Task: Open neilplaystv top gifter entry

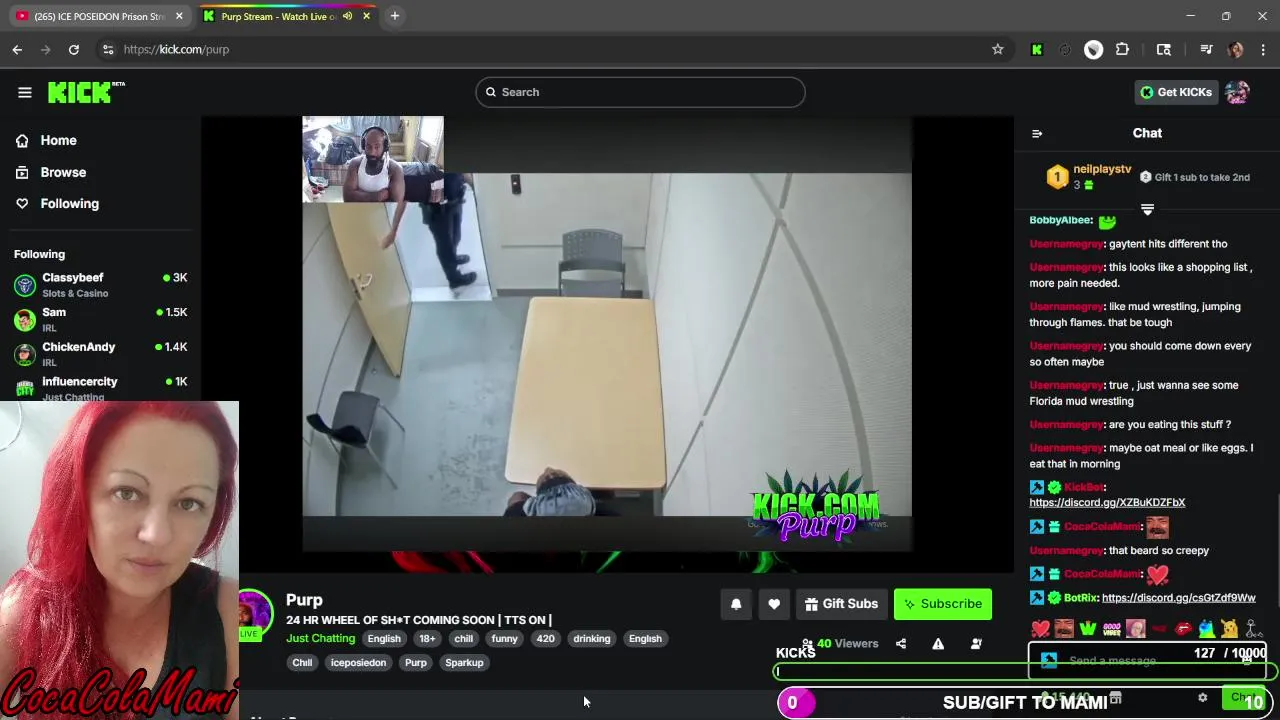Action: [1089, 177]
